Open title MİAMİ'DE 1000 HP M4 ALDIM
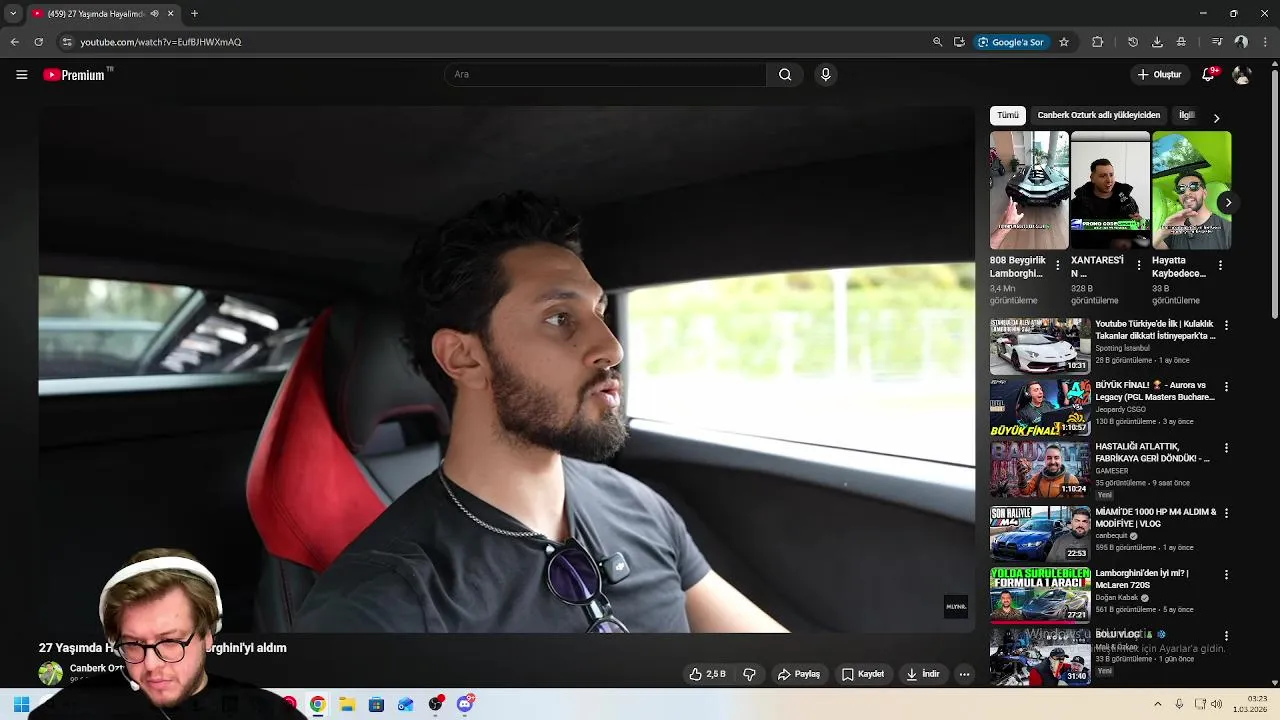This screenshot has width=1280, height=720. [x=1155, y=517]
